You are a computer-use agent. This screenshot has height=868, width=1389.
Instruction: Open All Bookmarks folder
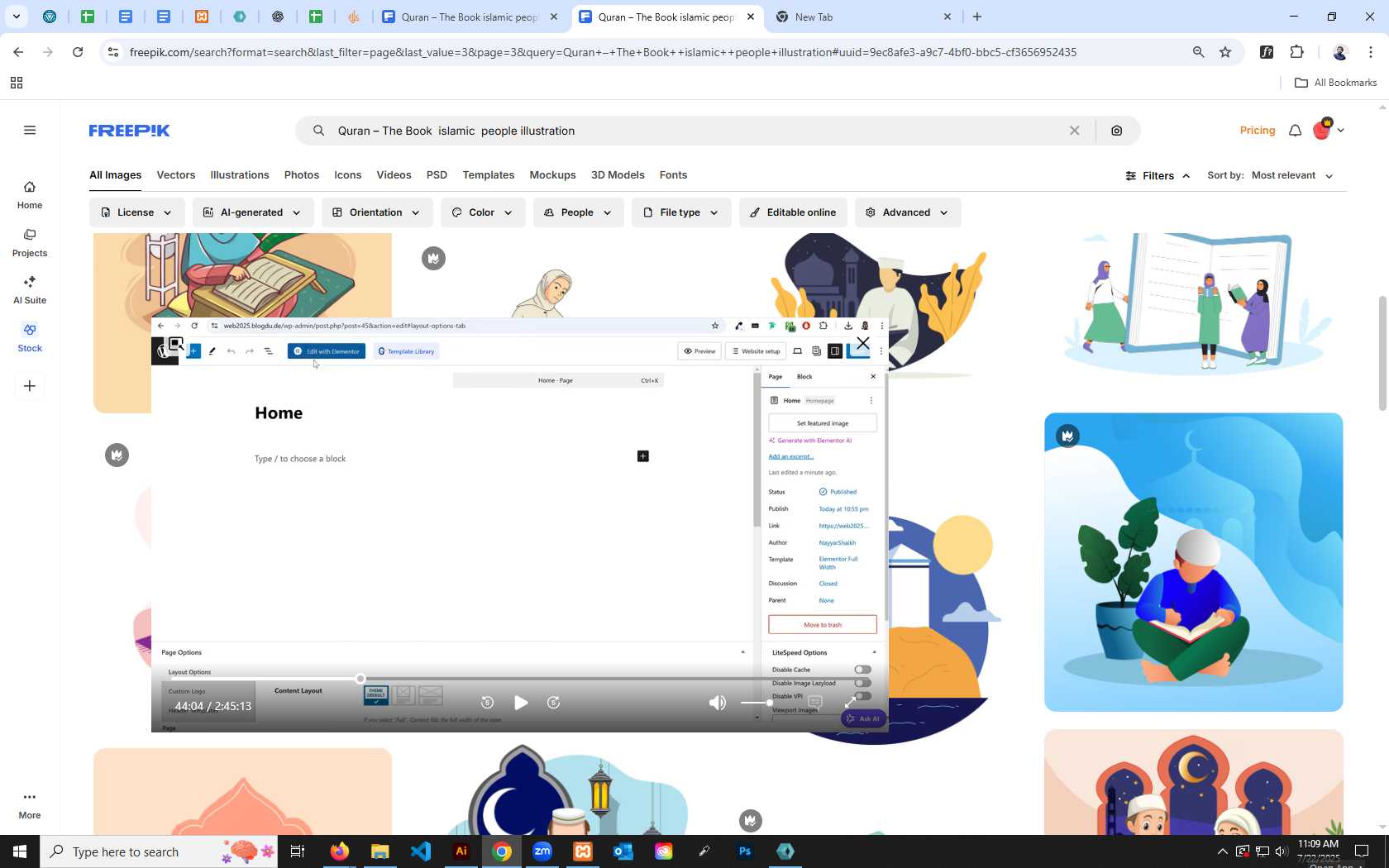(1335, 83)
